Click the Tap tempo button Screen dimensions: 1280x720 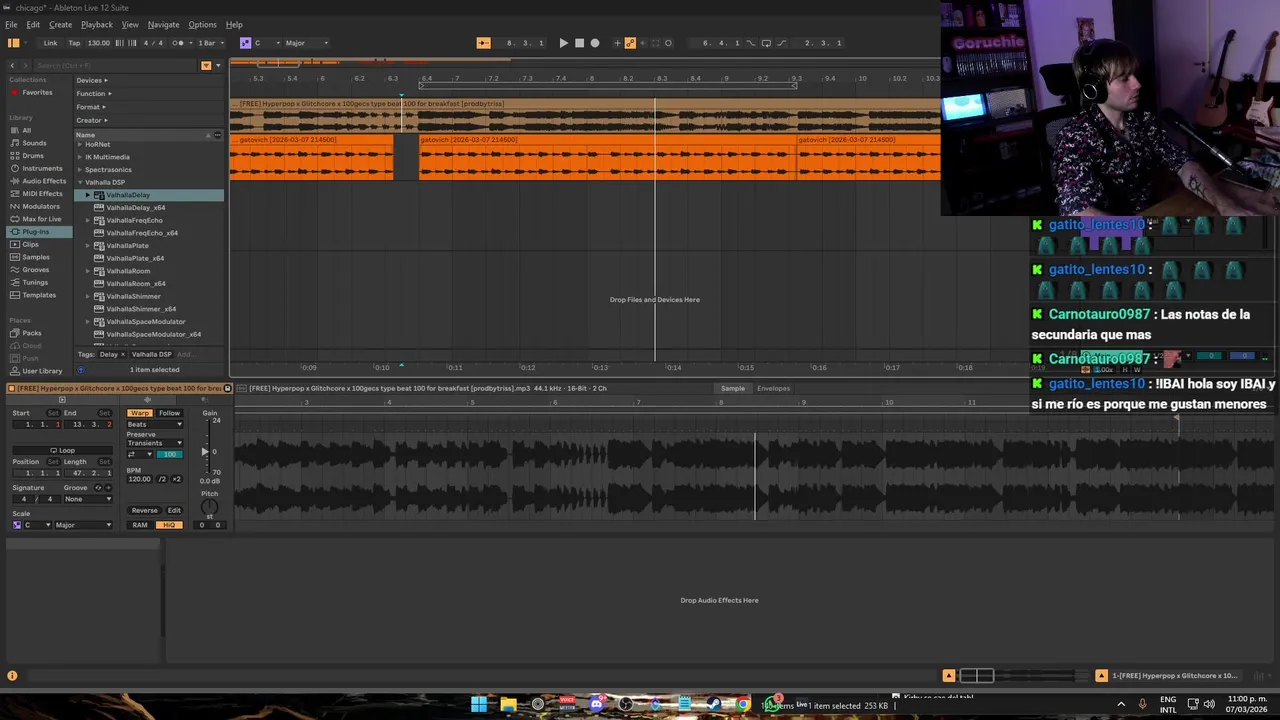click(74, 43)
